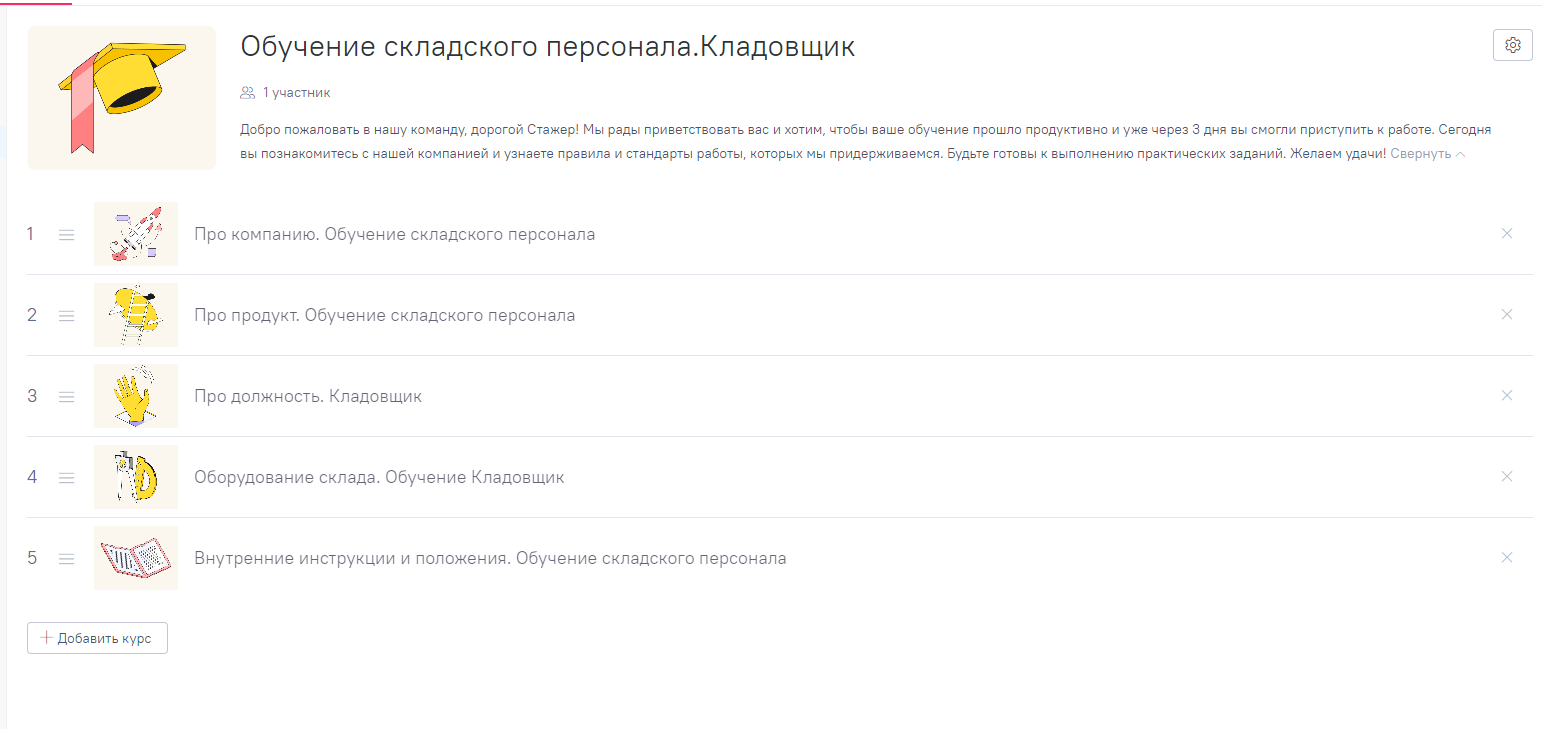
Task: Grab the drag handle for Внутренние инструкции course
Action: point(67,559)
